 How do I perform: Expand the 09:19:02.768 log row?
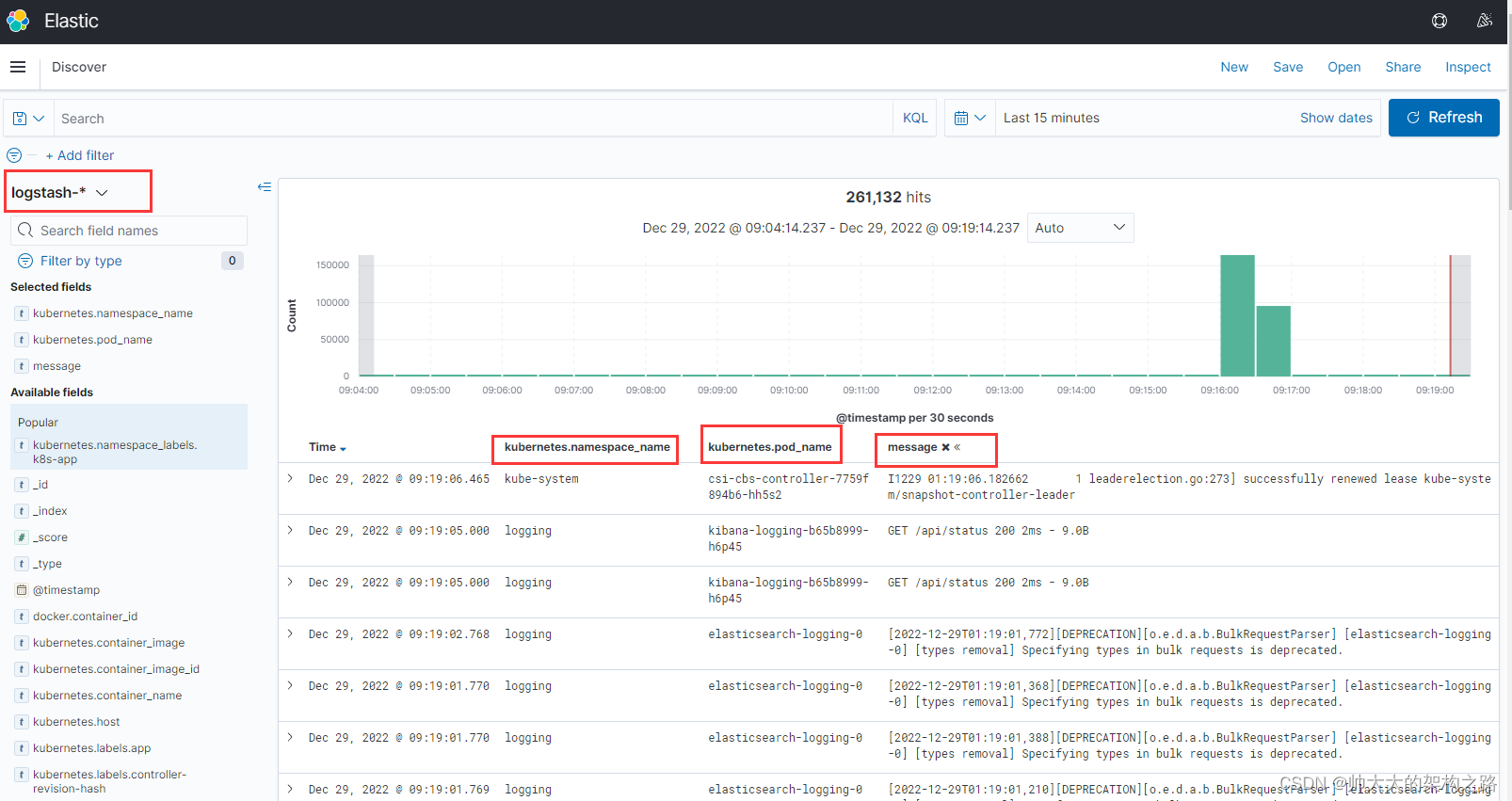pyautogui.click(x=290, y=633)
